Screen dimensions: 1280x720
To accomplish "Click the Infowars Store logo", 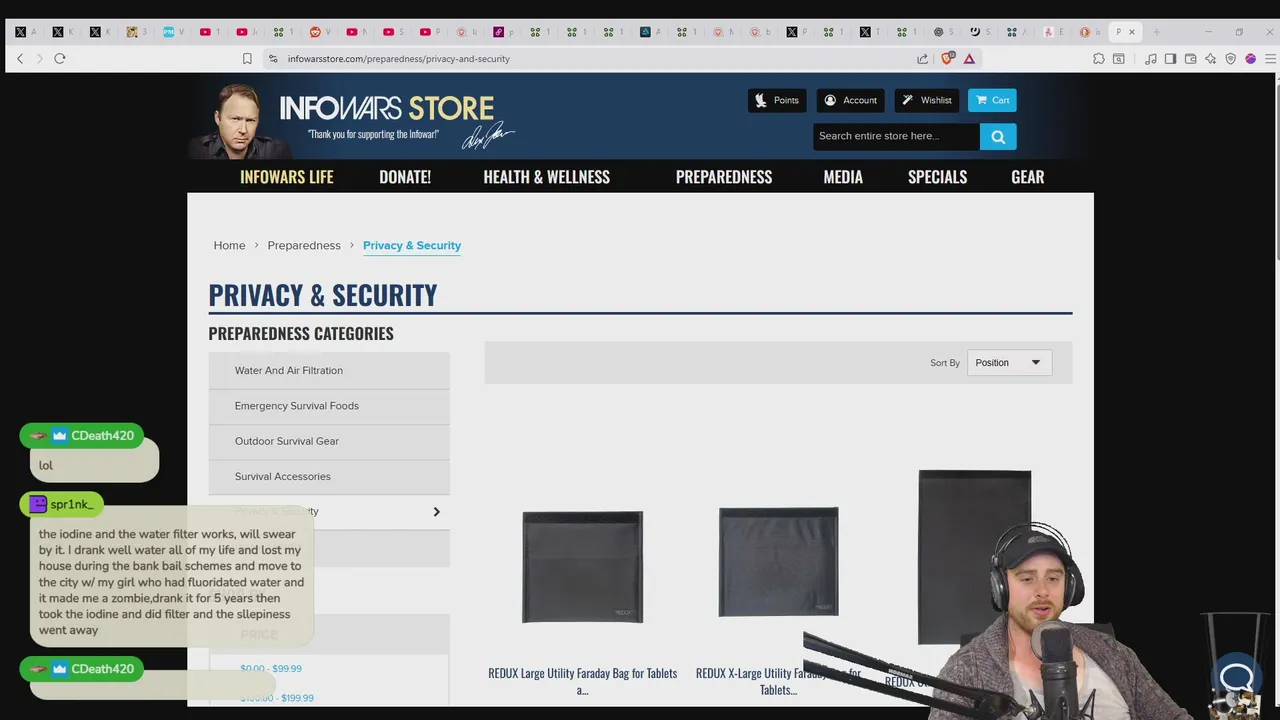I will click(387, 109).
